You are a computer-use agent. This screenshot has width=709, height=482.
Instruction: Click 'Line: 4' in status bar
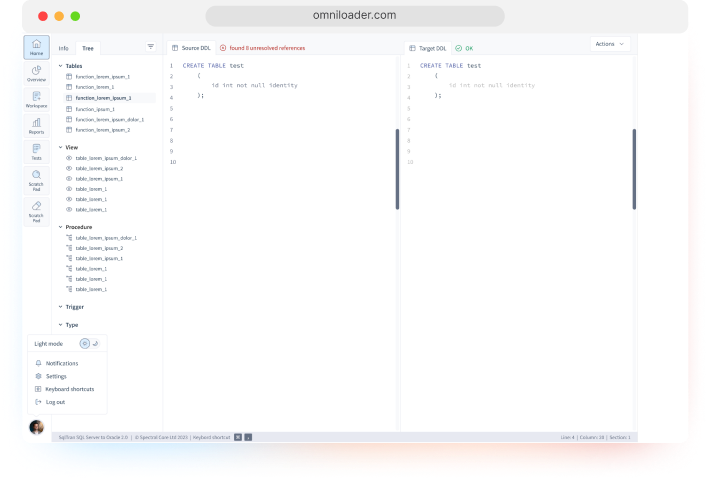(x=567, y=437)
